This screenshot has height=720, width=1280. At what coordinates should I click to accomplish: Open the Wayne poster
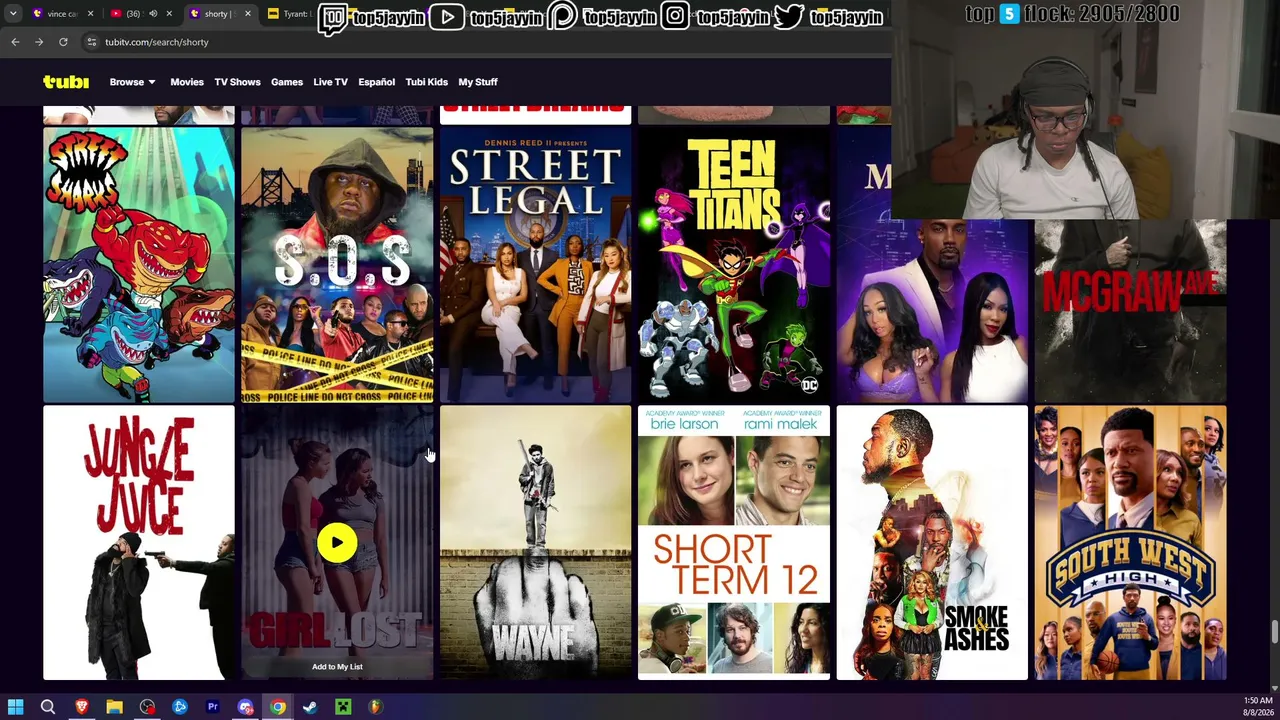pos(535,543)
